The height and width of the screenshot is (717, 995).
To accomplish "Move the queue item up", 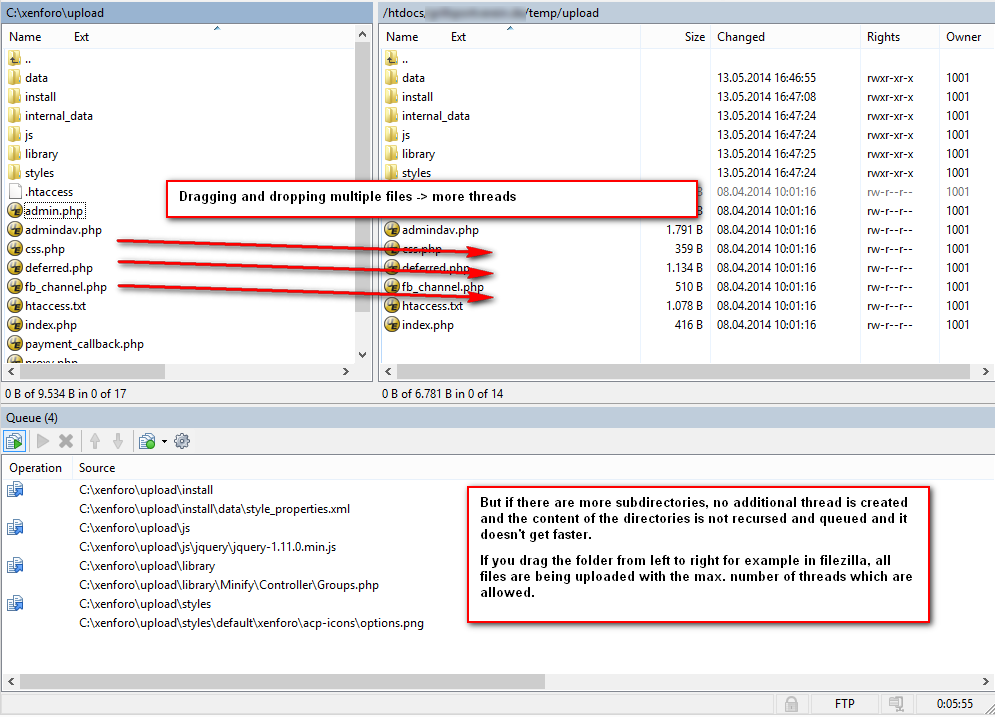I will (95, 441).
